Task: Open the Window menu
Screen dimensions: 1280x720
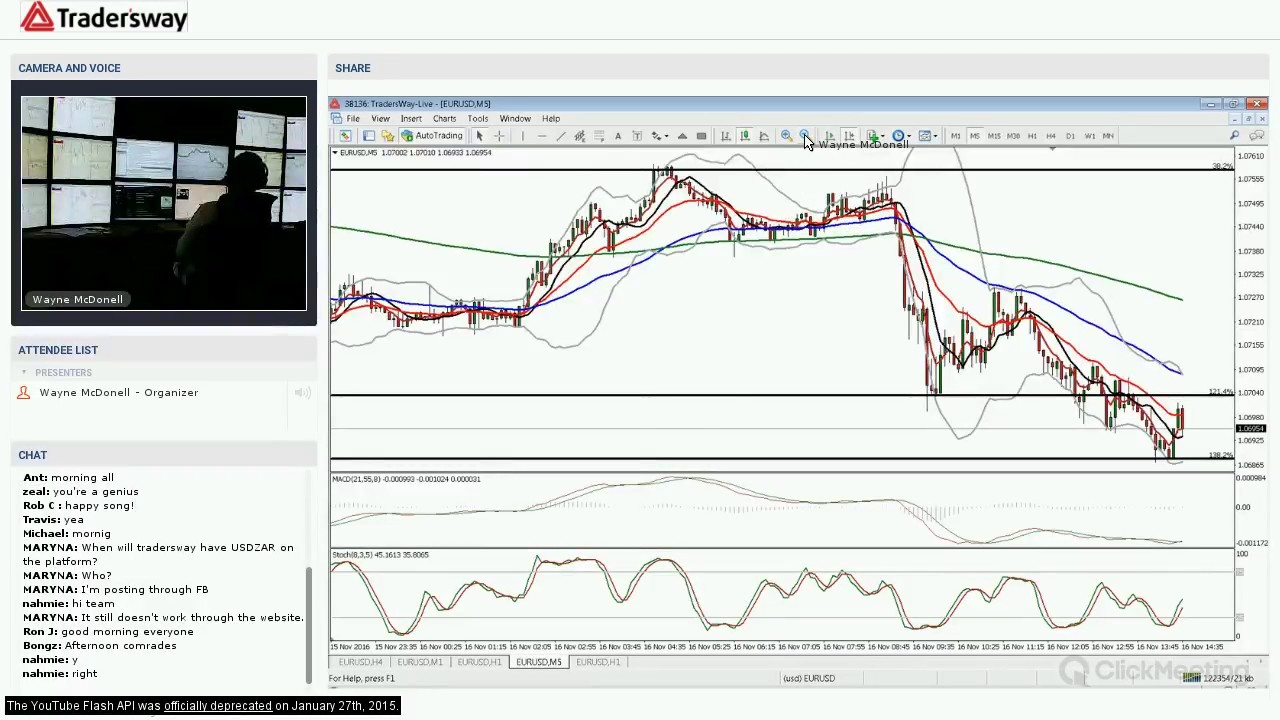Action: coord(515,119)
